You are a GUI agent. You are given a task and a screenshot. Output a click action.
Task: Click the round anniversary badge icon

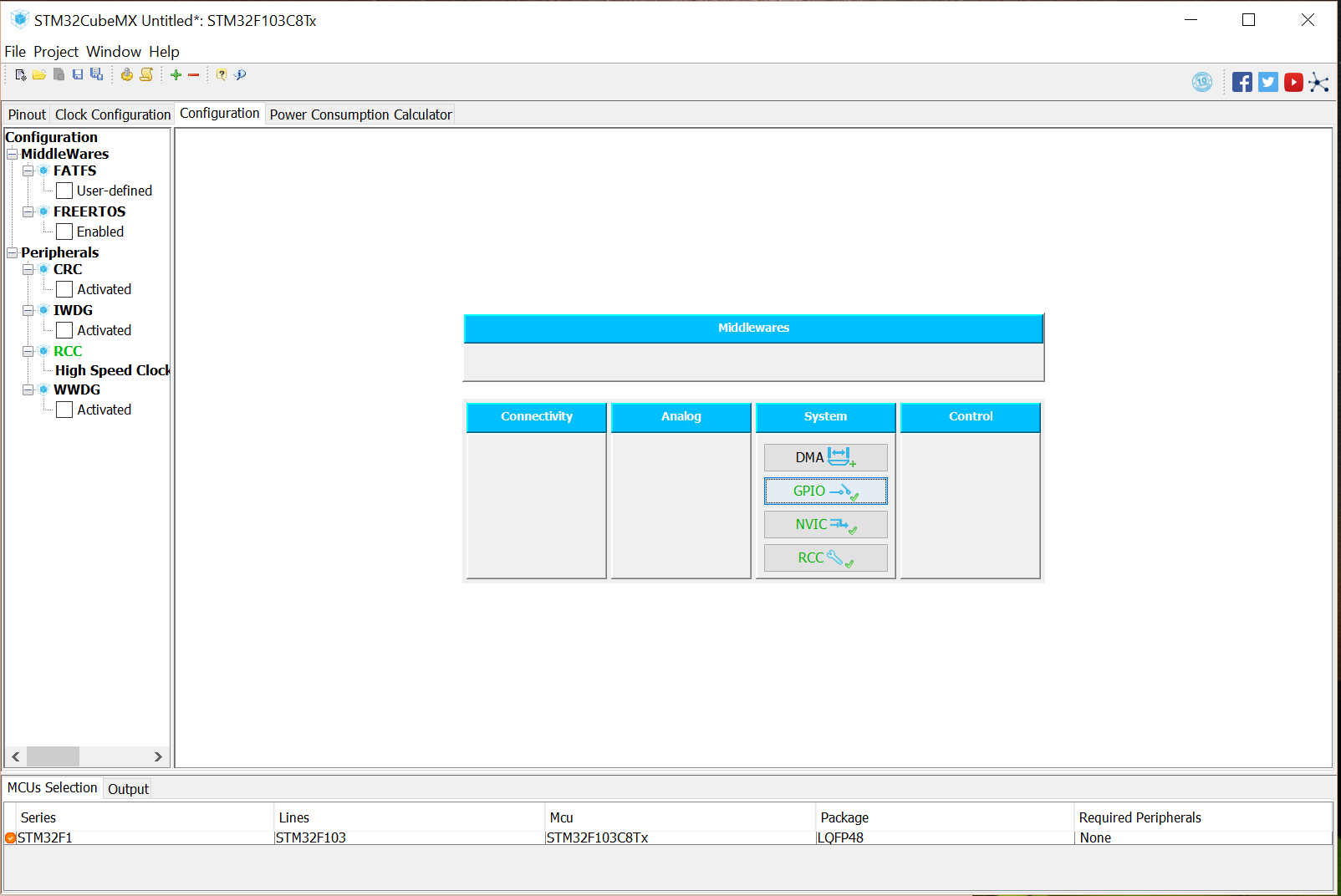coord(1202,82)
